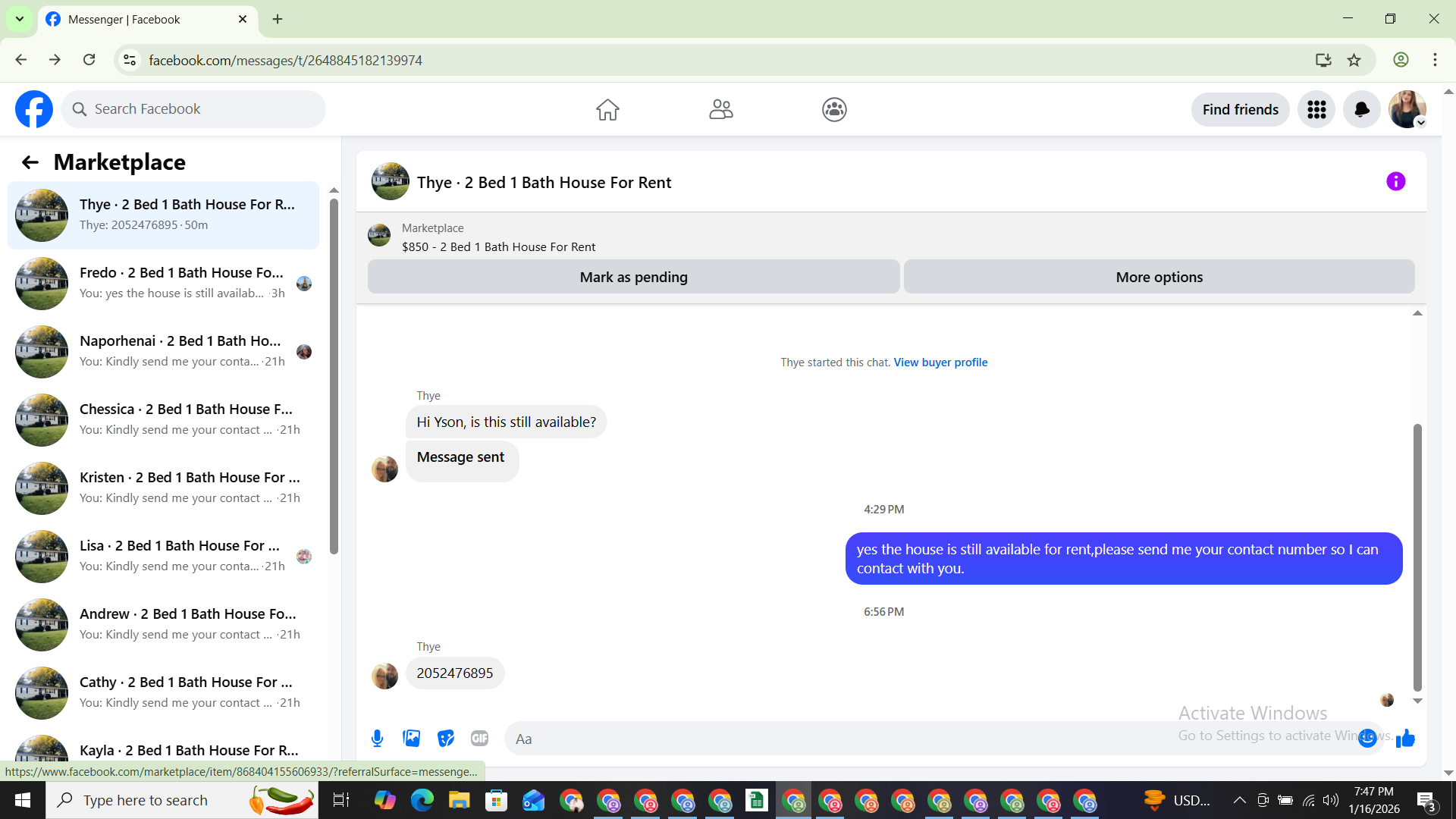Screen dimensions: 1456x819
Task: Show hidden system tray icons
Action: click(x=1239, y=800)
